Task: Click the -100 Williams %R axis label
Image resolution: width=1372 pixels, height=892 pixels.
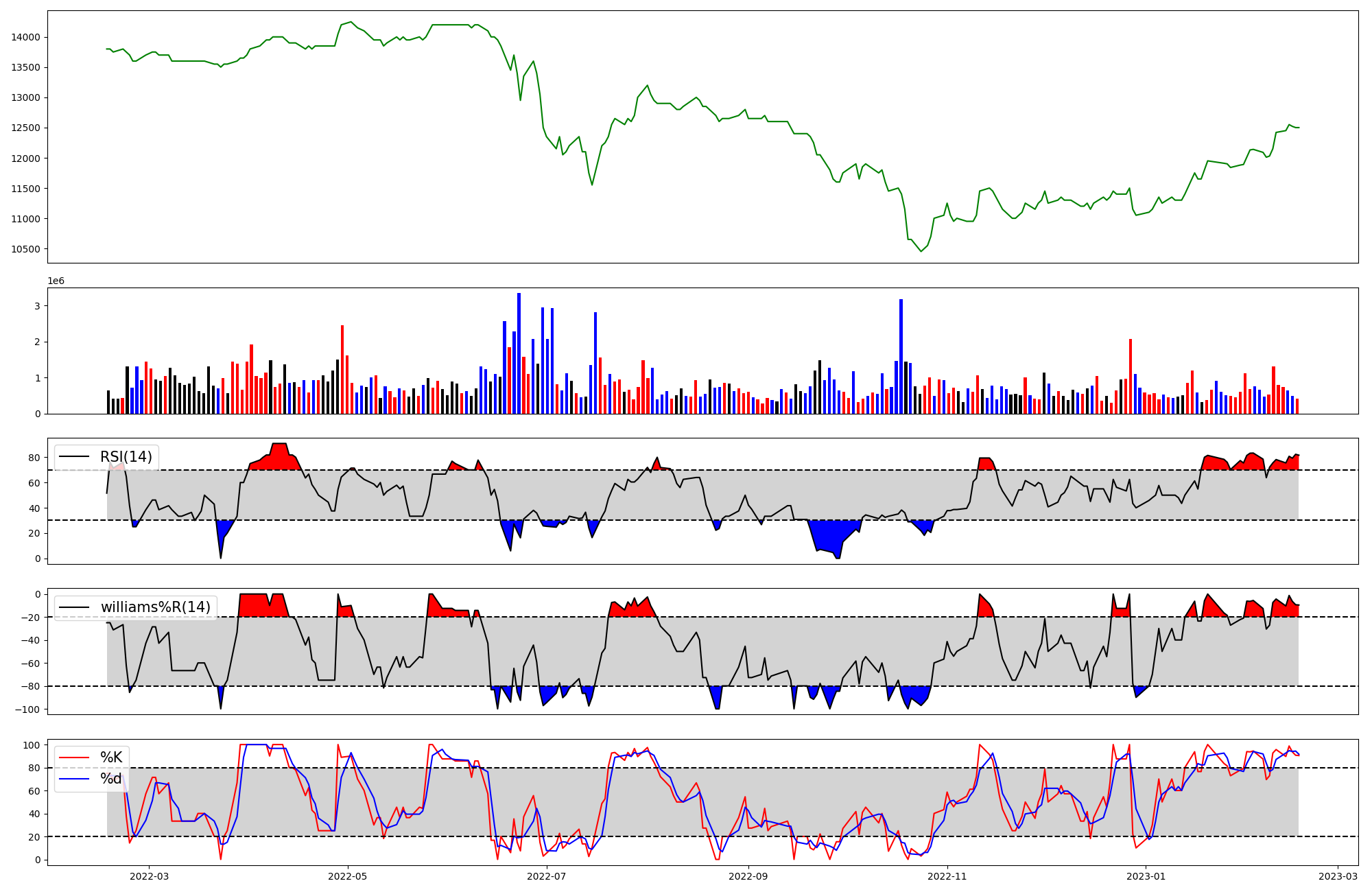Action: (x=28, y=709)
